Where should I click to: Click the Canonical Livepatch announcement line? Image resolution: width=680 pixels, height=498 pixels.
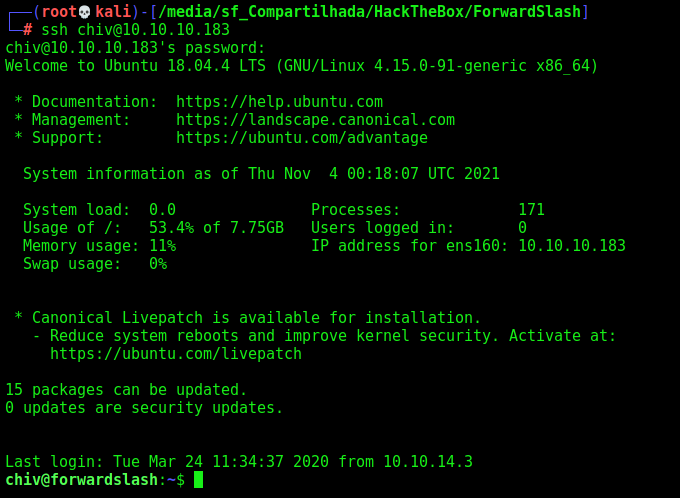pos(248,318)
